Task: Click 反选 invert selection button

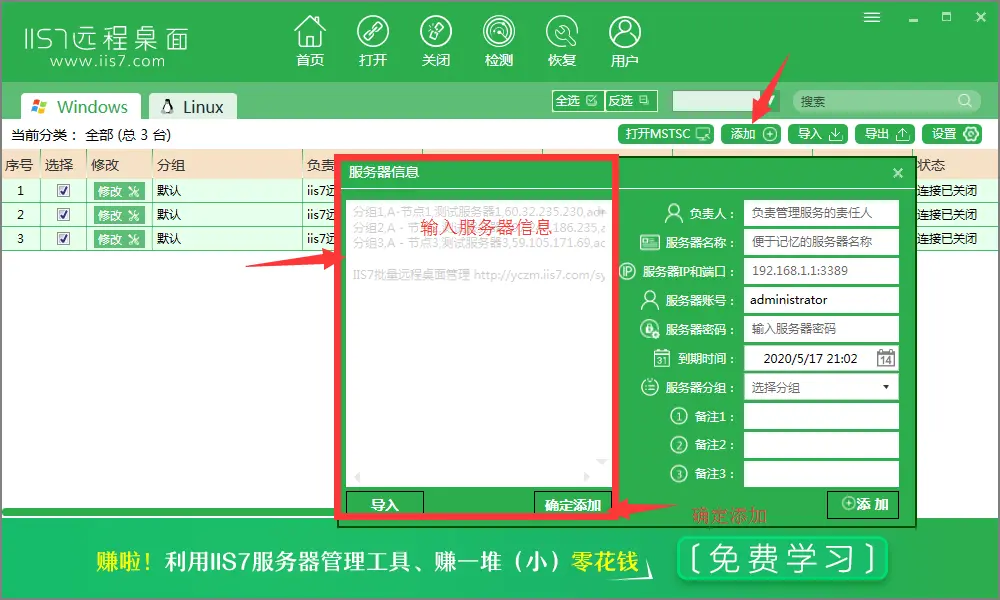Action: [630, 101]
